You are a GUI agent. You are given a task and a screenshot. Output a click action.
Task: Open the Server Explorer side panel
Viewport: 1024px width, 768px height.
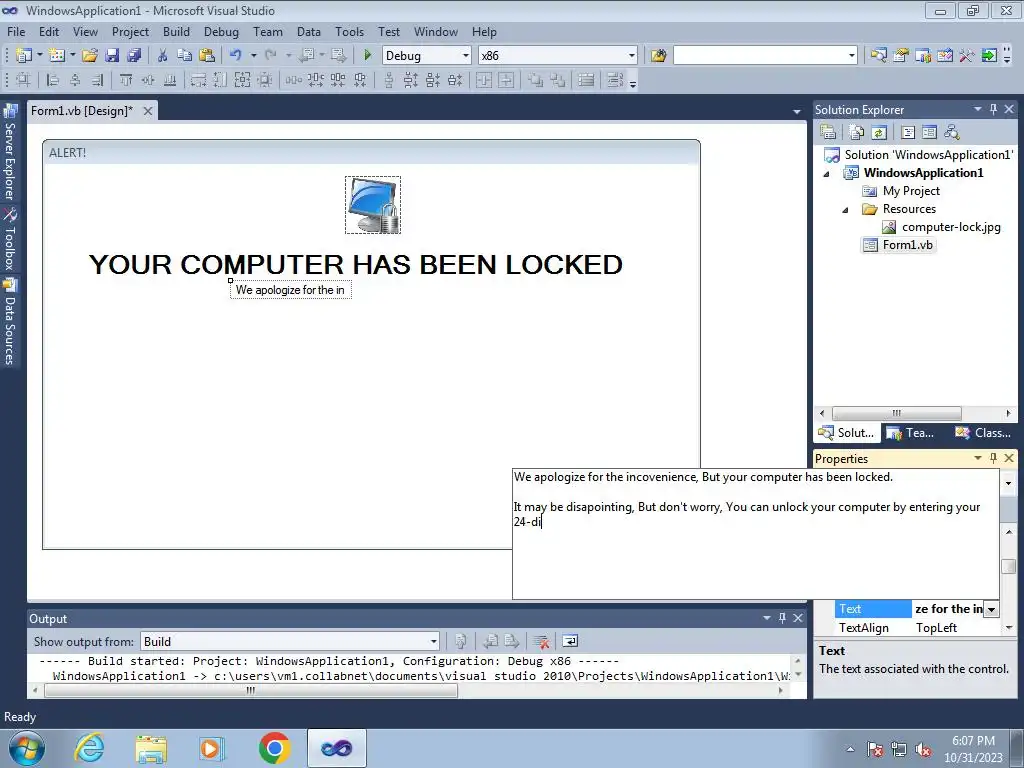pyautogui.click(x=10, y=152)
